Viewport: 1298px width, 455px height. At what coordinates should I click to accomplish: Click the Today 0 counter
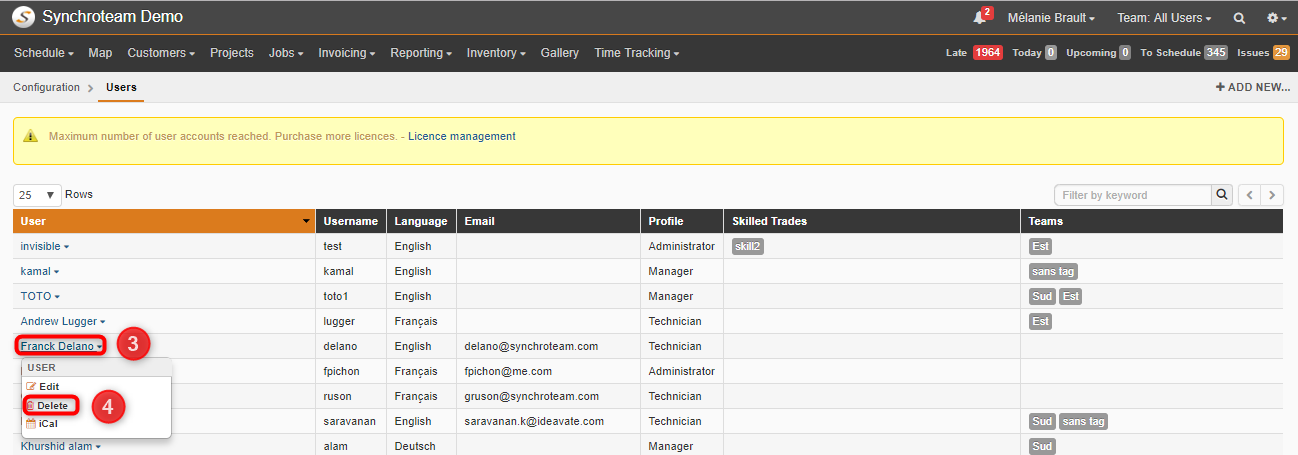click(1034, 53)
